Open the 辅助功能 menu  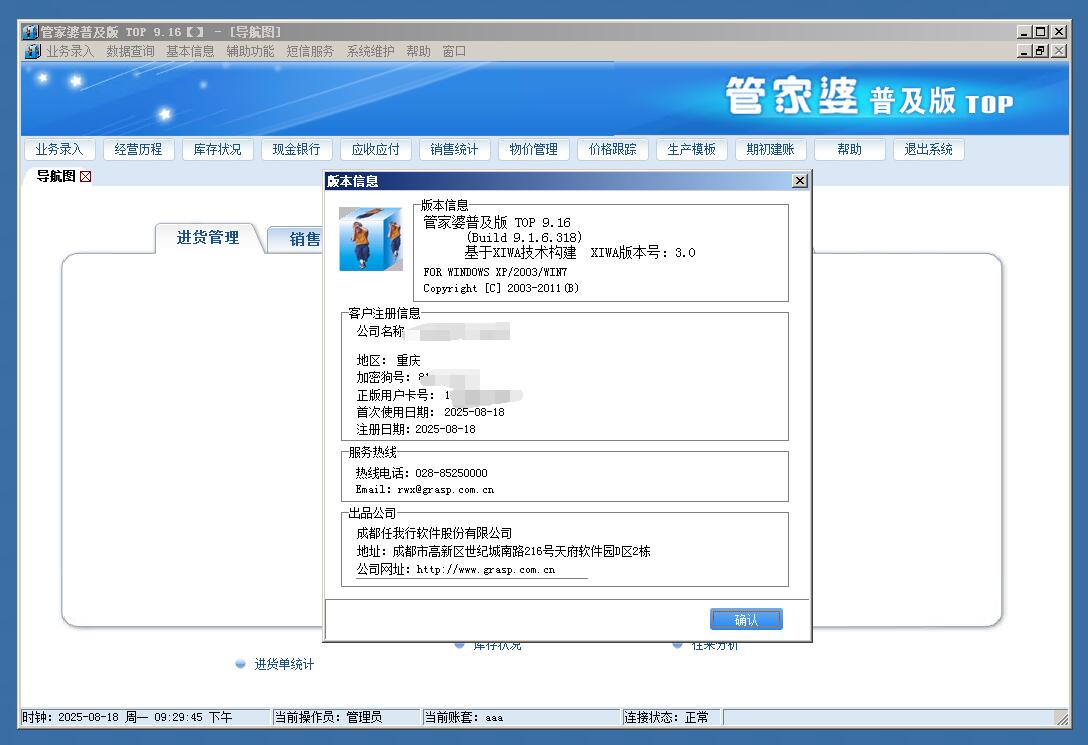(x=250, y=51)
